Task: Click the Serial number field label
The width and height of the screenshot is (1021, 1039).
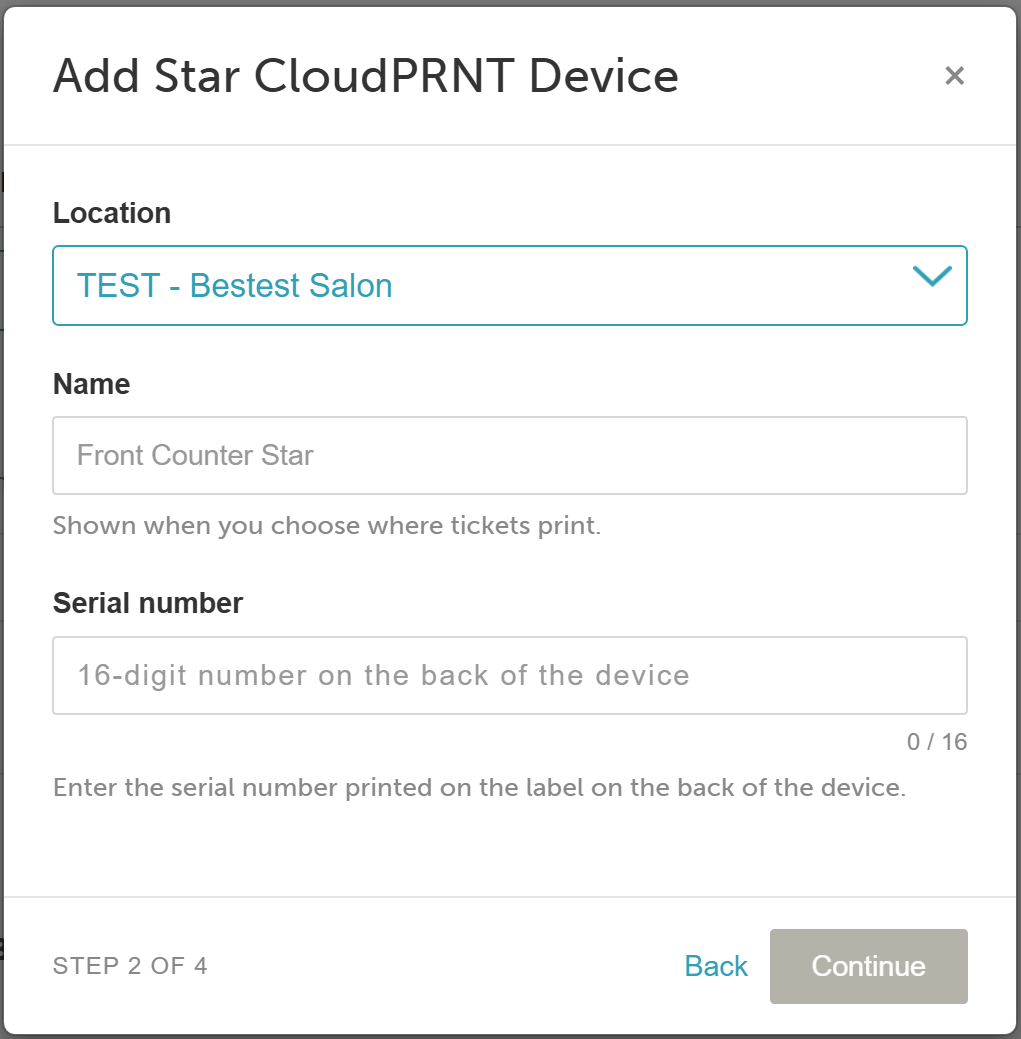Action: [148, 603]
